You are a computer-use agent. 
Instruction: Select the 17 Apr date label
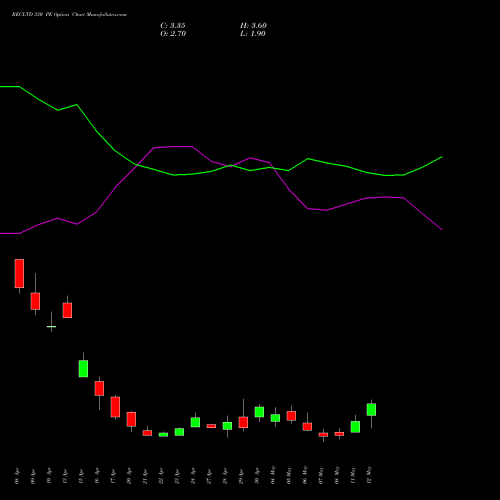tap(113, 476)
